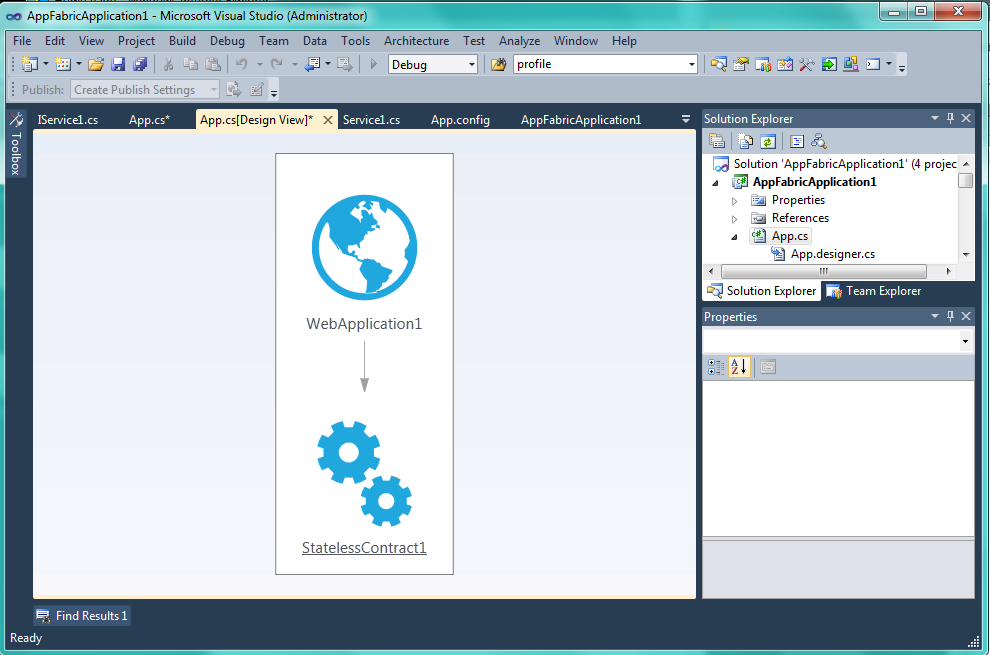Image resolution: width=990 pixels, height=655 pixels.
Task: Open the Extension Manager toolbar icon
Action: (x=851, y=64)
